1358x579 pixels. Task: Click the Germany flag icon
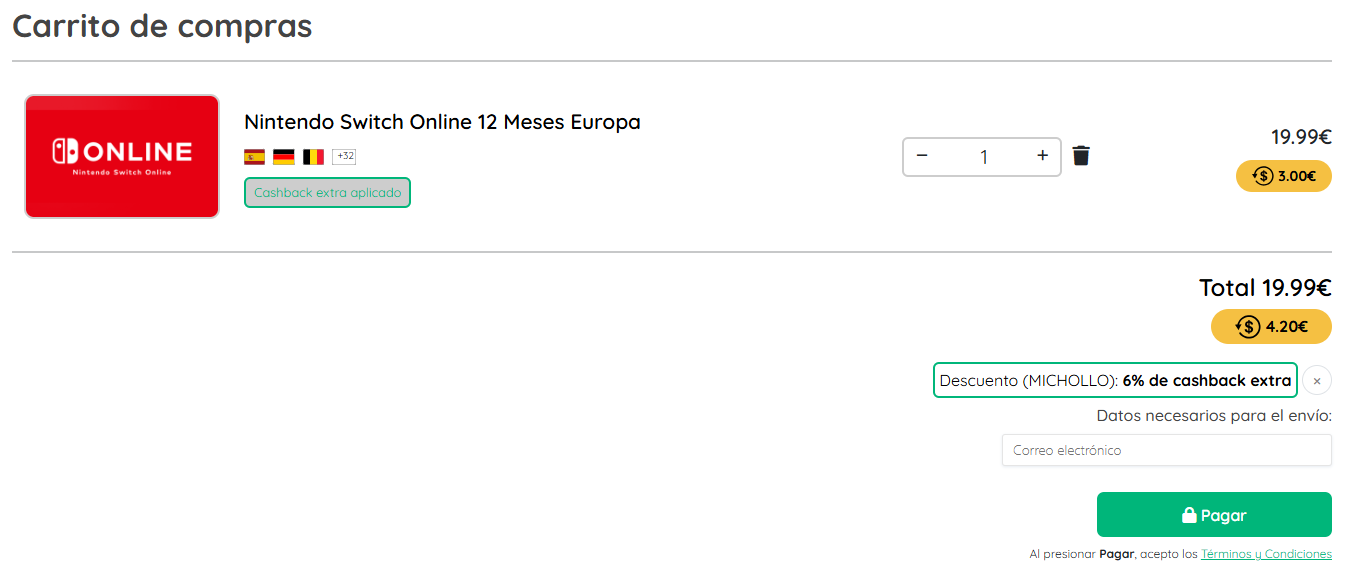pyautogui.click(x=284, y=157)
